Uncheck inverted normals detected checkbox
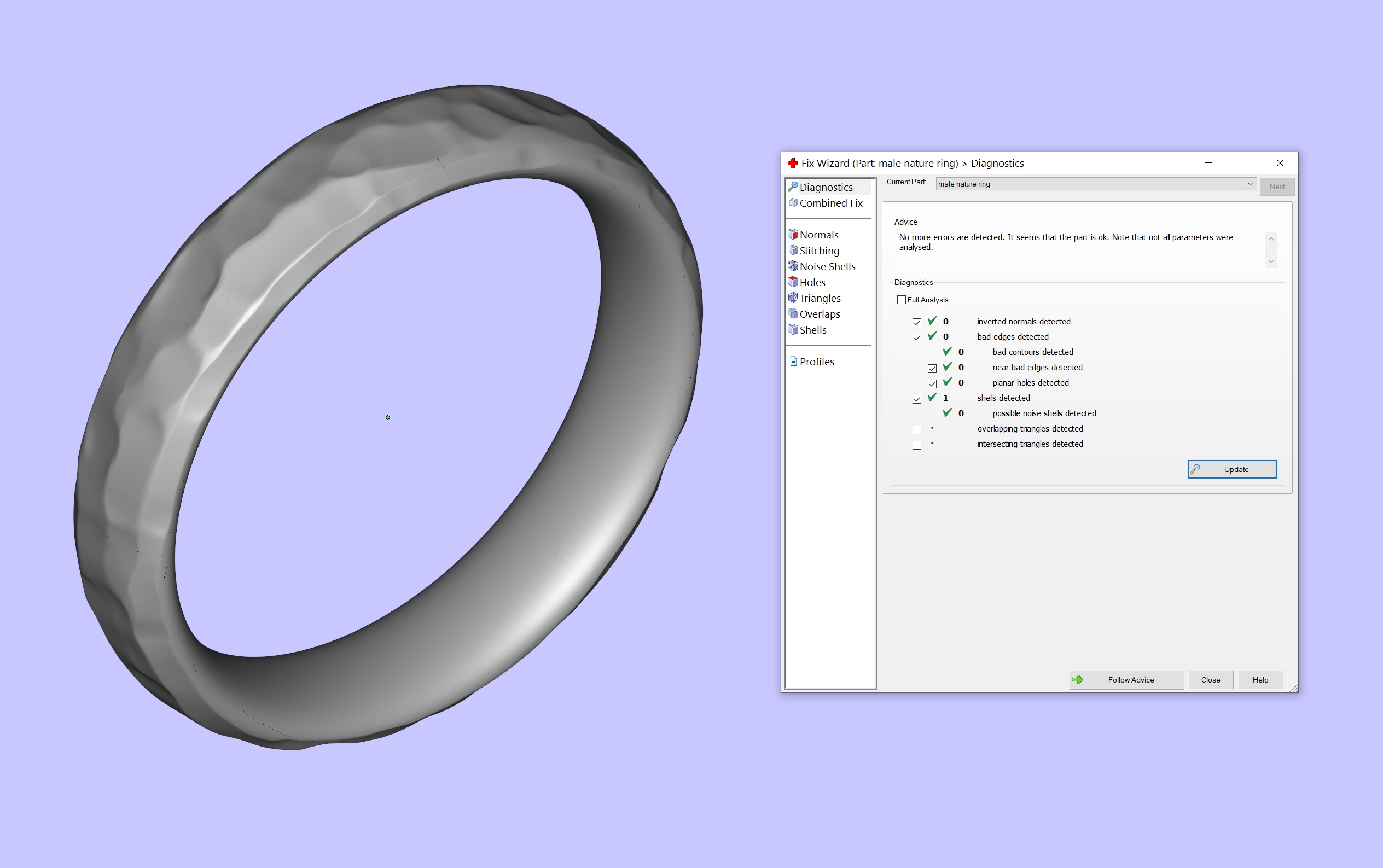This screenshot has height=868, width=1383. 916,322
